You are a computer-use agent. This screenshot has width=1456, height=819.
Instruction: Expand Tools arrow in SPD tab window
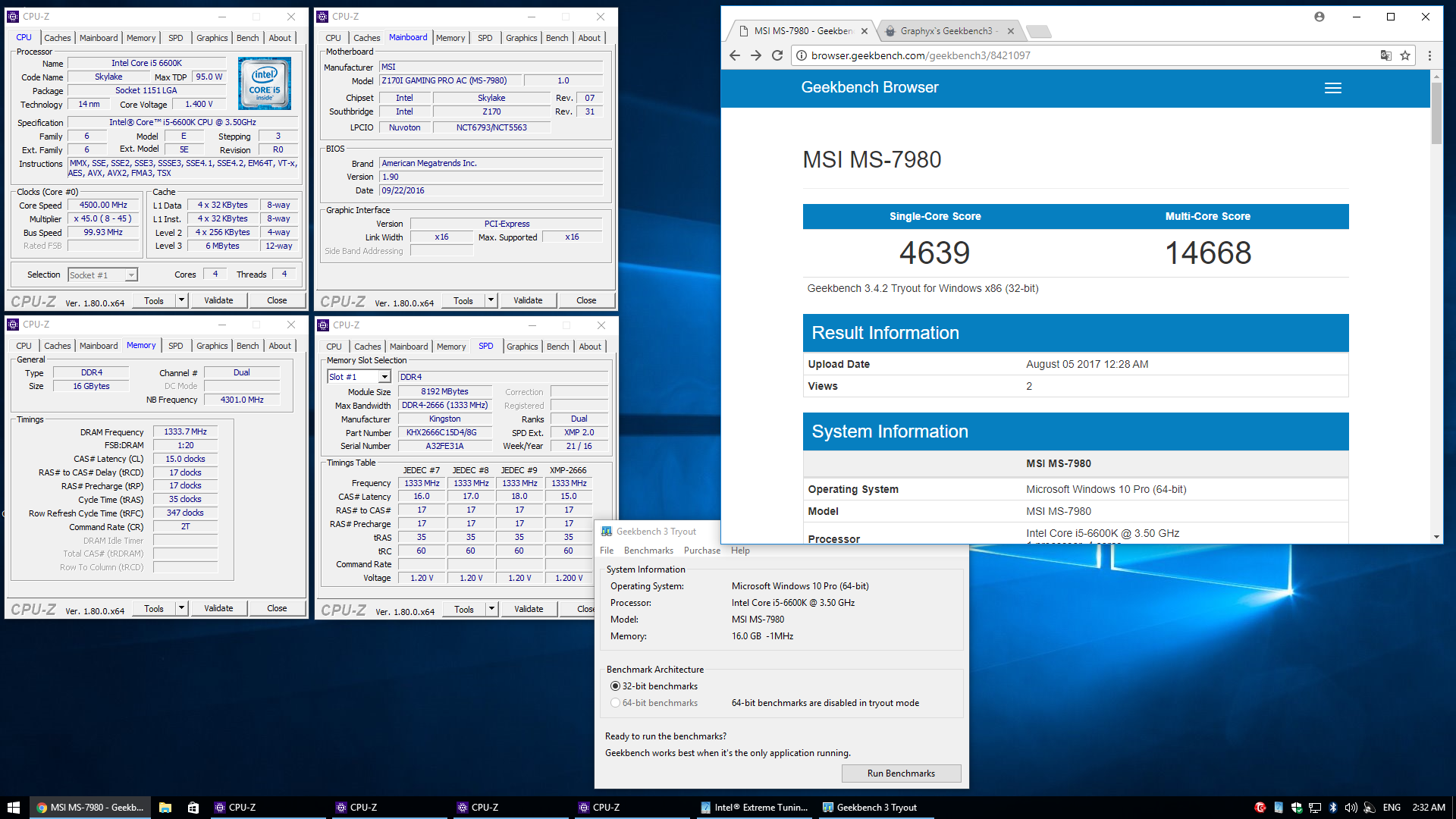click(491, 609)
